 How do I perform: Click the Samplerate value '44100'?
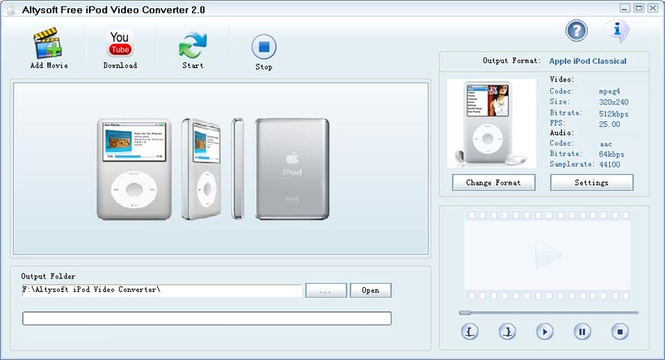pos(609,165)
